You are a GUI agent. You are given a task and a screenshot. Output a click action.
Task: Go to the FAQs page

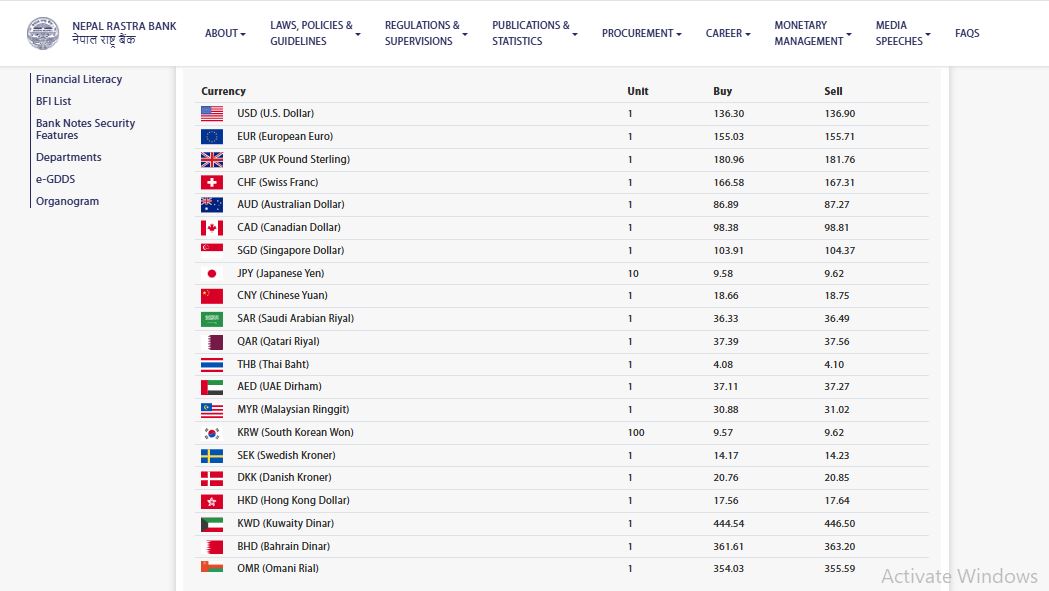point(967,33)
